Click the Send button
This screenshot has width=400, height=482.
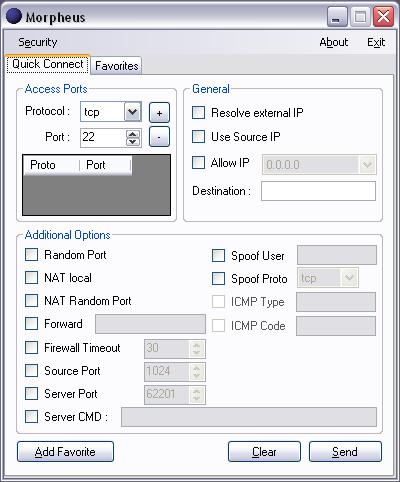345,452
